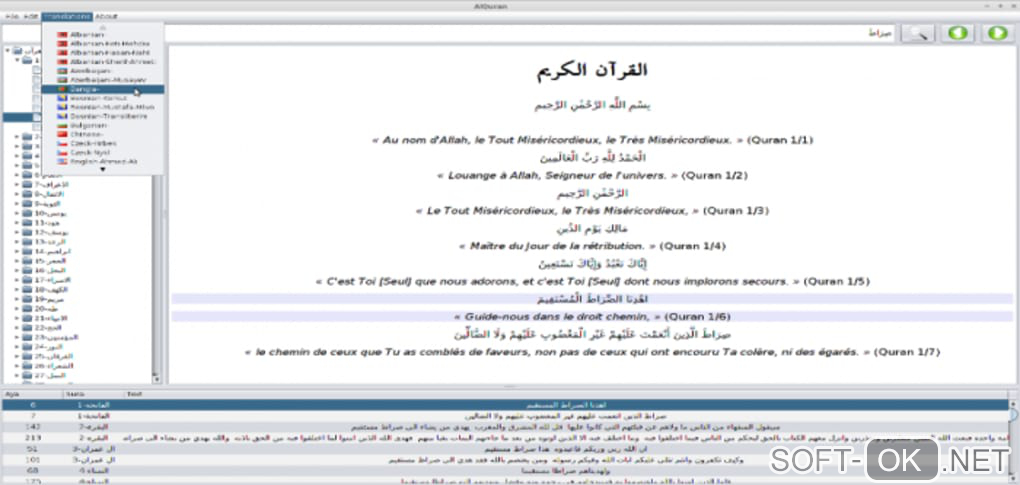Select result row for aya 68
Screen dimensions: 1020x485
coord(506,470)
